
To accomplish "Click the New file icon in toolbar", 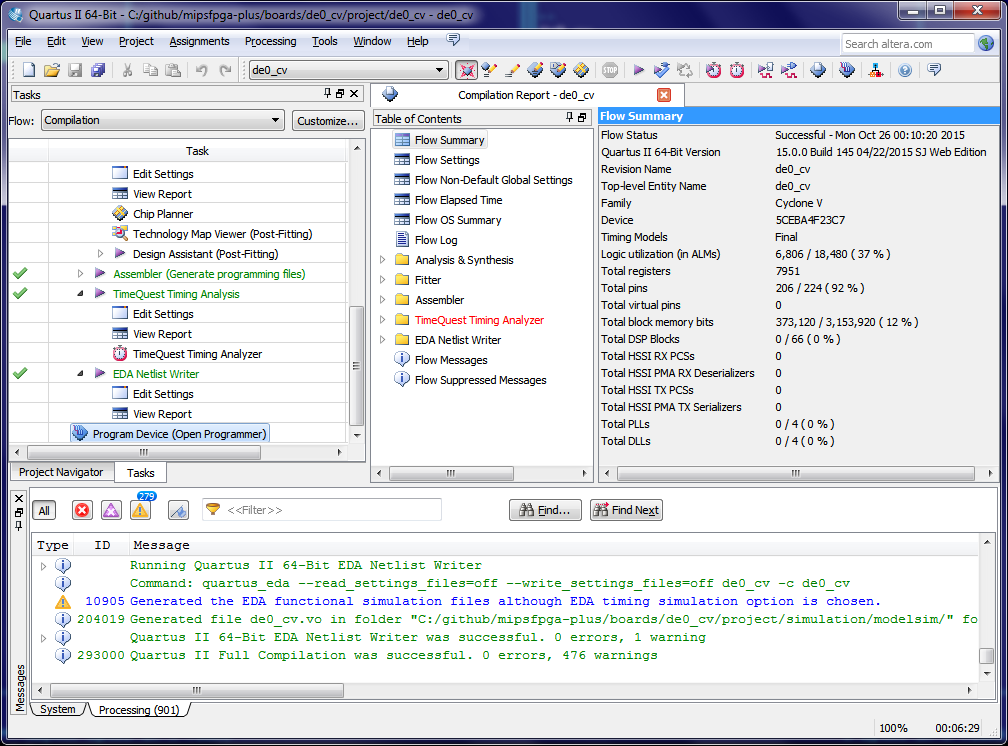I will click(29, 70).
